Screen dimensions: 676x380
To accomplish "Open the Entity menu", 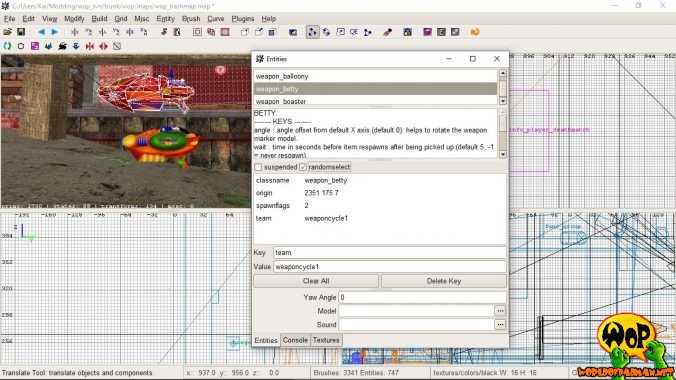I will 166,19.
